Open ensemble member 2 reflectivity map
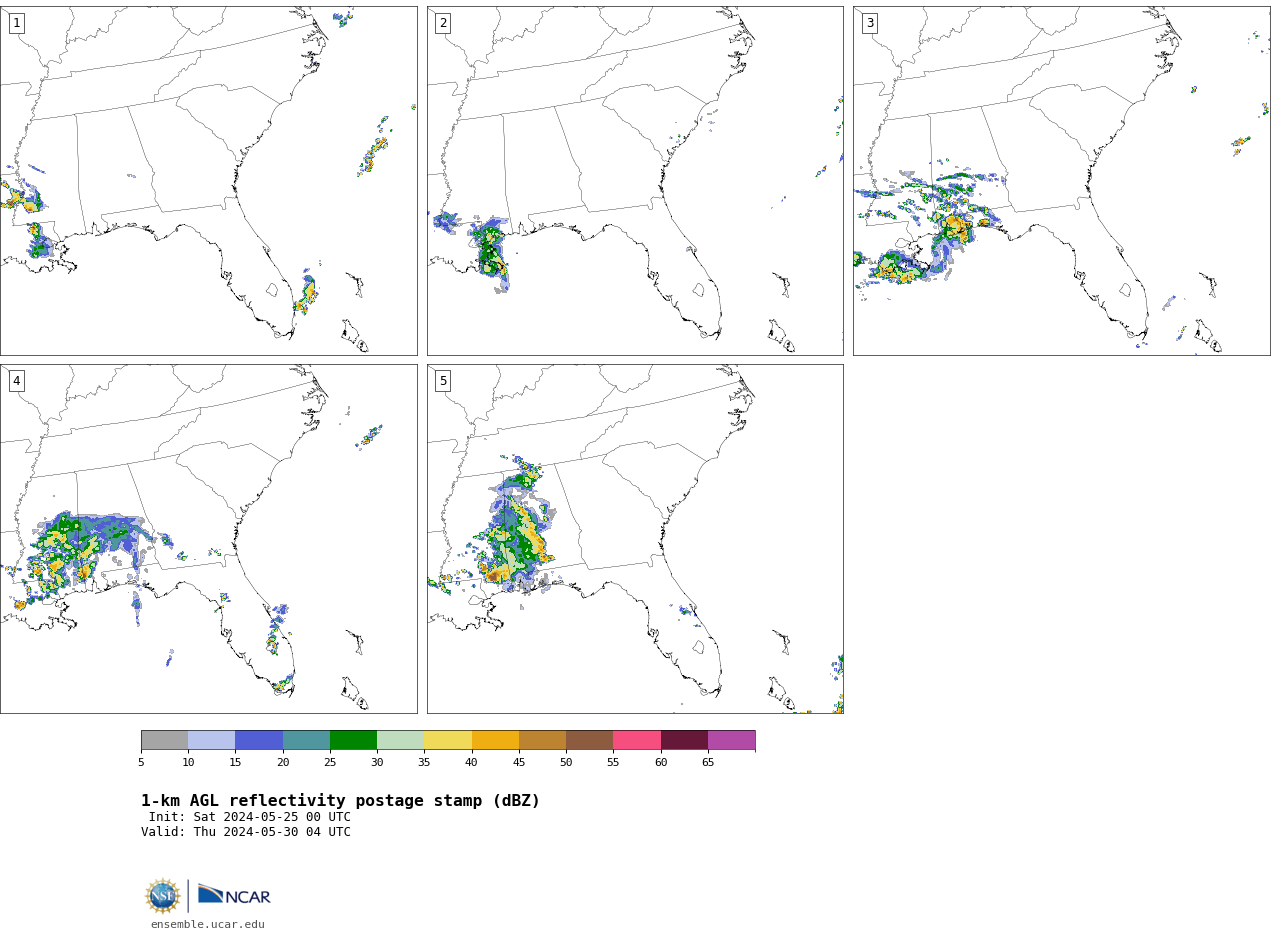 tap(635, 181)
